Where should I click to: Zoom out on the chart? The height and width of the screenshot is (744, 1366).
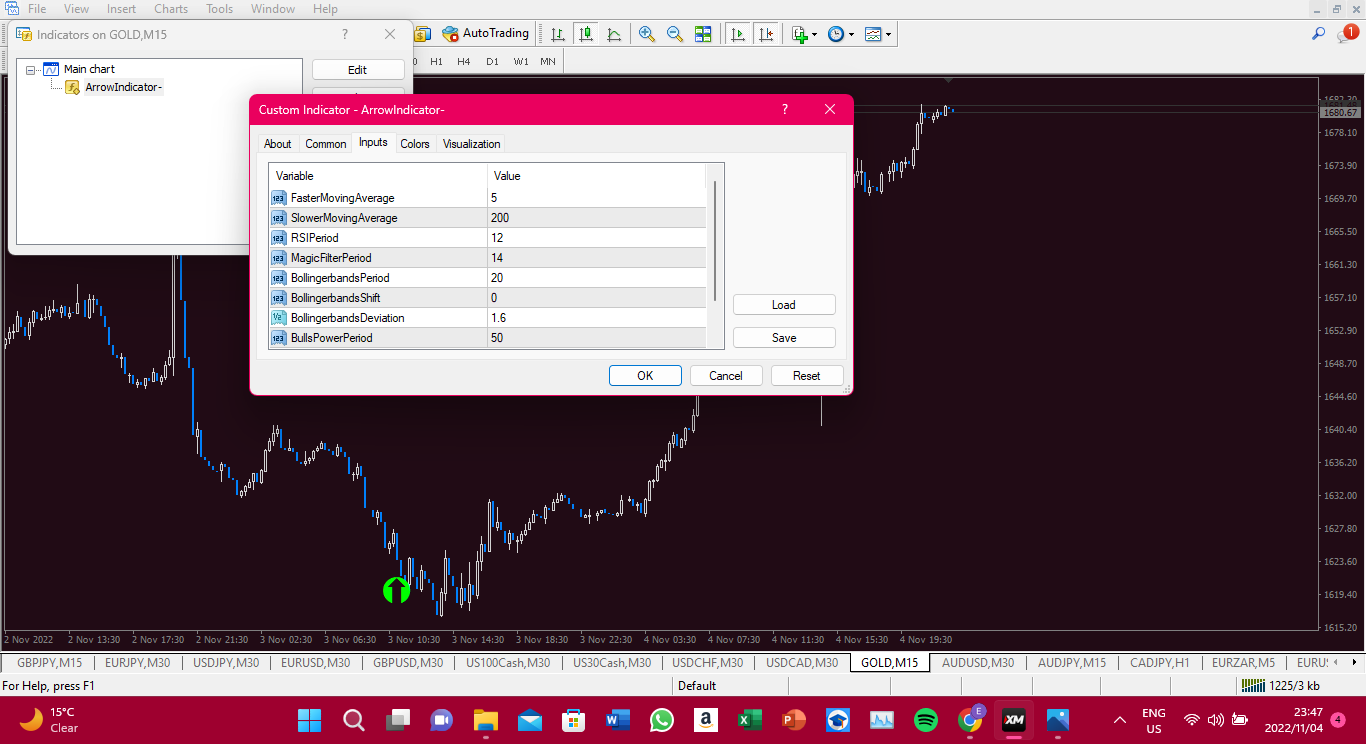[675, 34]
